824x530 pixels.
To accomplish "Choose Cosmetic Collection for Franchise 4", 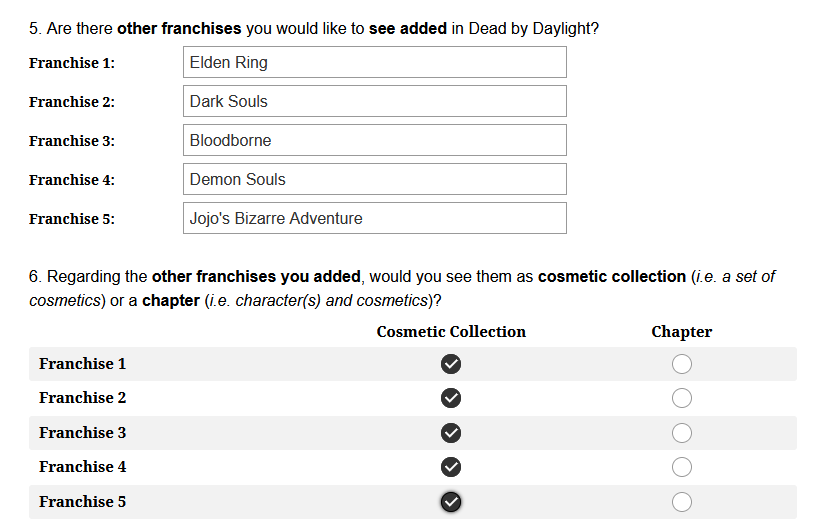I will pyautogui.click(x=451, y=467).
